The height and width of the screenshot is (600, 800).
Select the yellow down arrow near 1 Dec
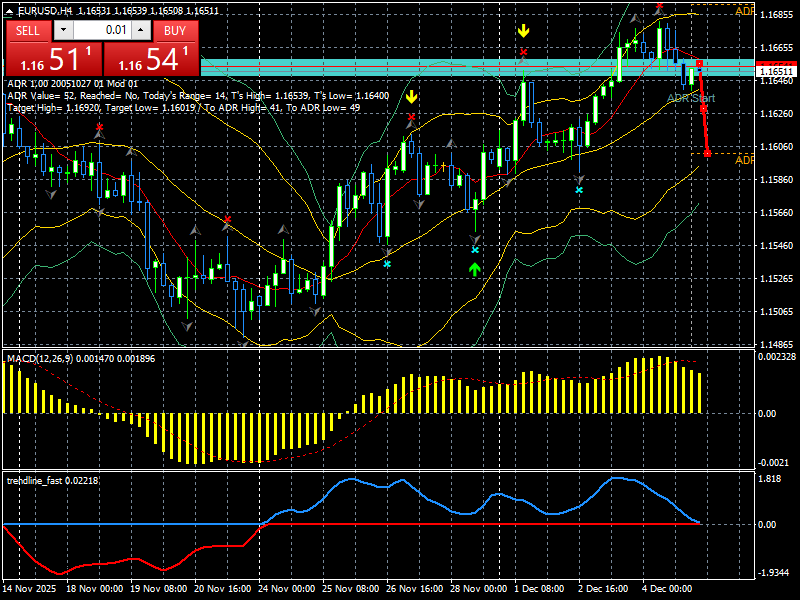pos(523,31)
